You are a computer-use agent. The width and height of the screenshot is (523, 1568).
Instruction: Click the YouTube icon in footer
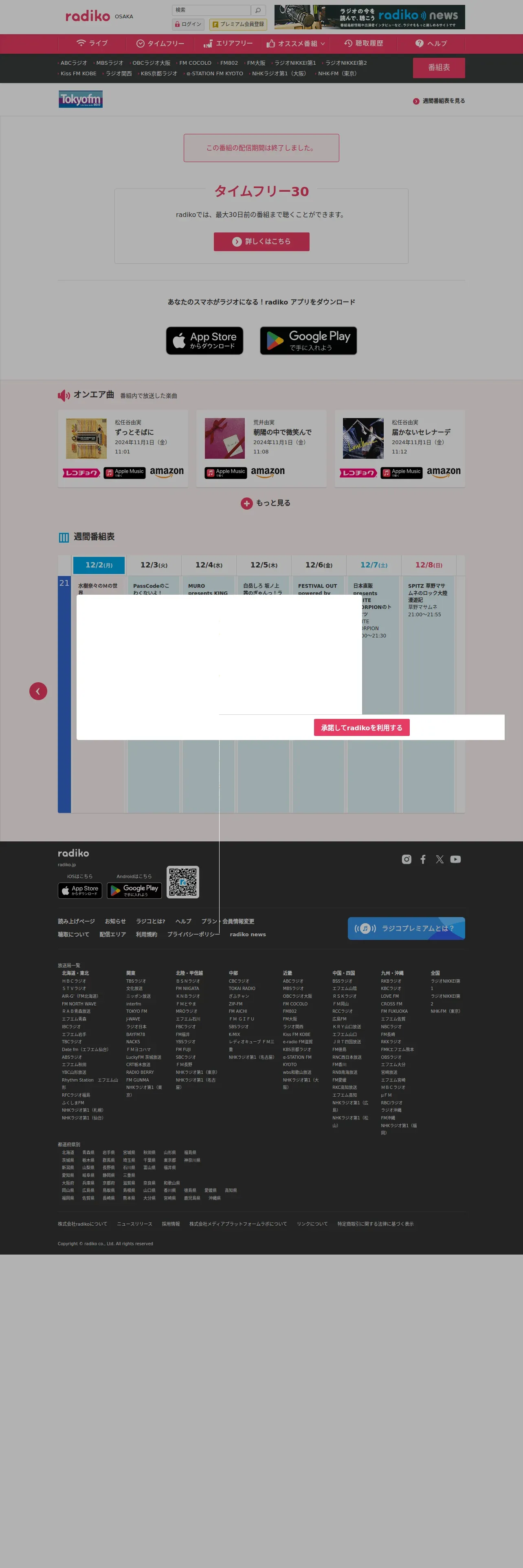coord(455,859)
